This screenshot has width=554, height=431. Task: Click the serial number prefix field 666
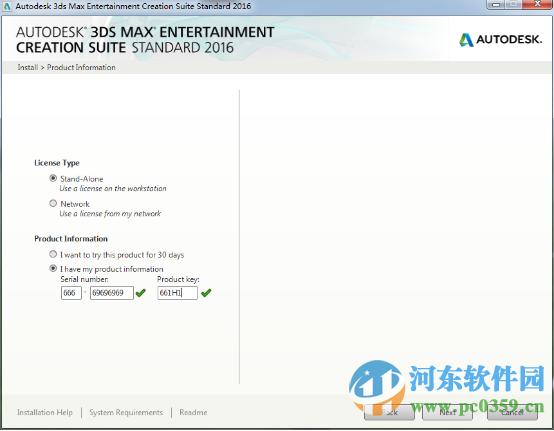point(71,293)
